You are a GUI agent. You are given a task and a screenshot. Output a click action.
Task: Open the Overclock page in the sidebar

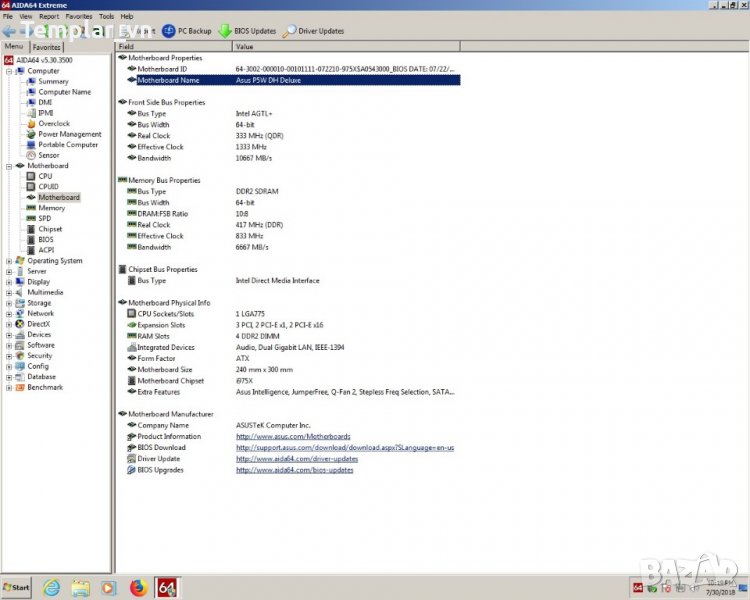coord(54,124)
